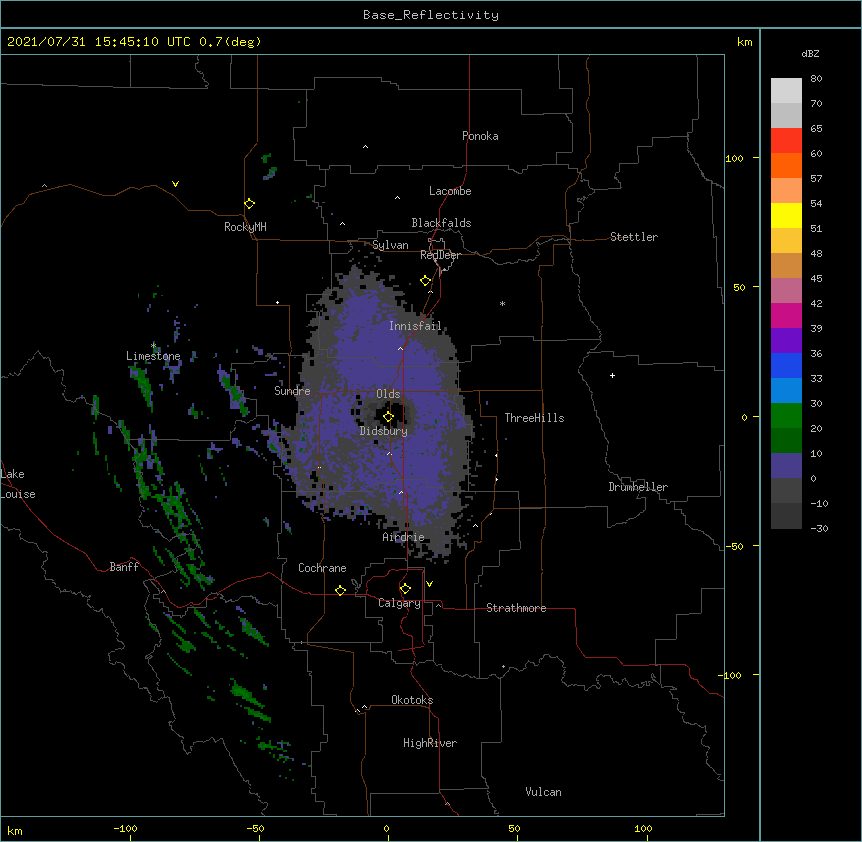
Task: Select the green 20–30 dBZ legend swatch
Action: pos(786,416)
